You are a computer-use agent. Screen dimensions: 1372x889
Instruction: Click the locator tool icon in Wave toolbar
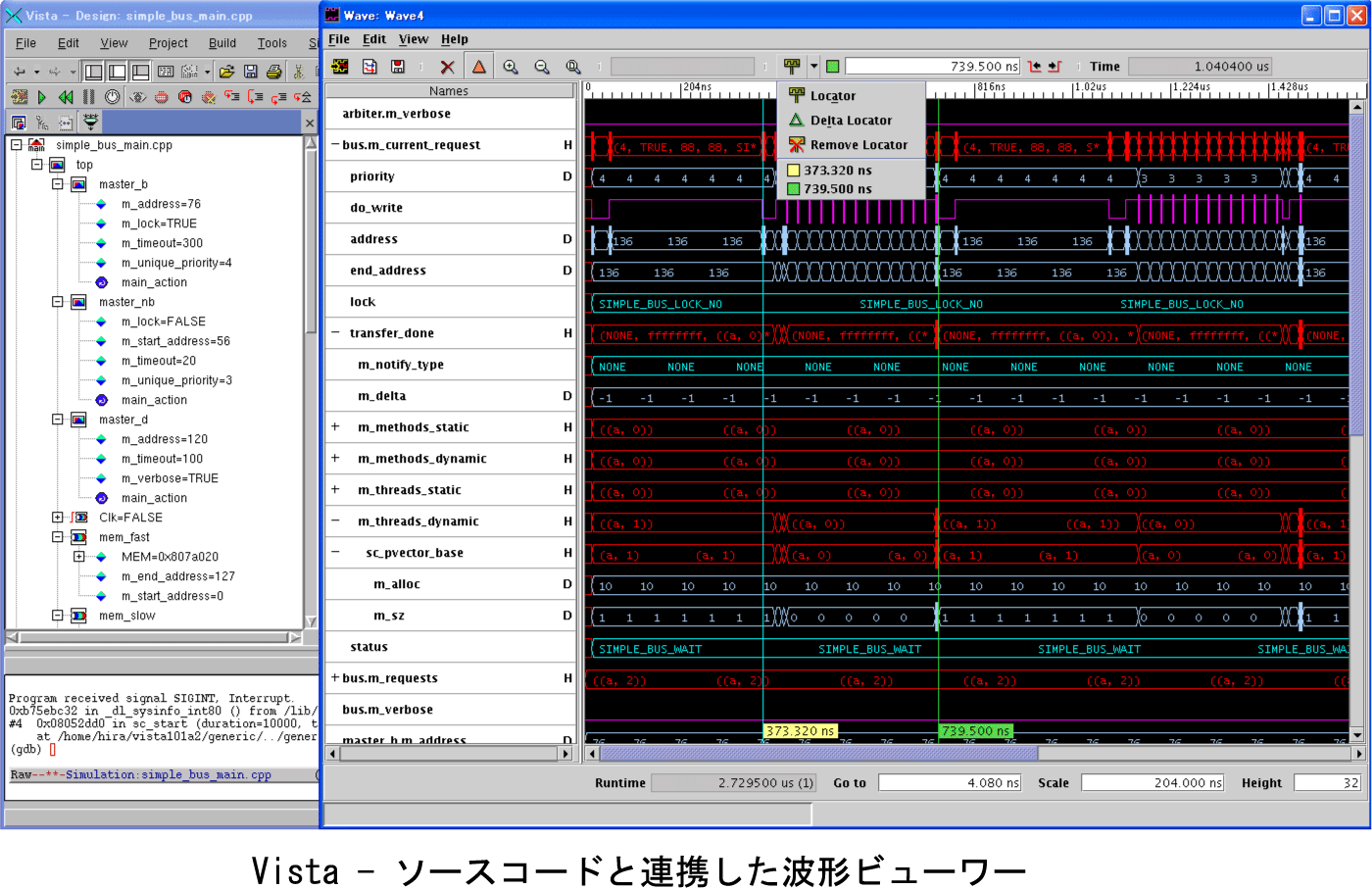tap(792, 67)
